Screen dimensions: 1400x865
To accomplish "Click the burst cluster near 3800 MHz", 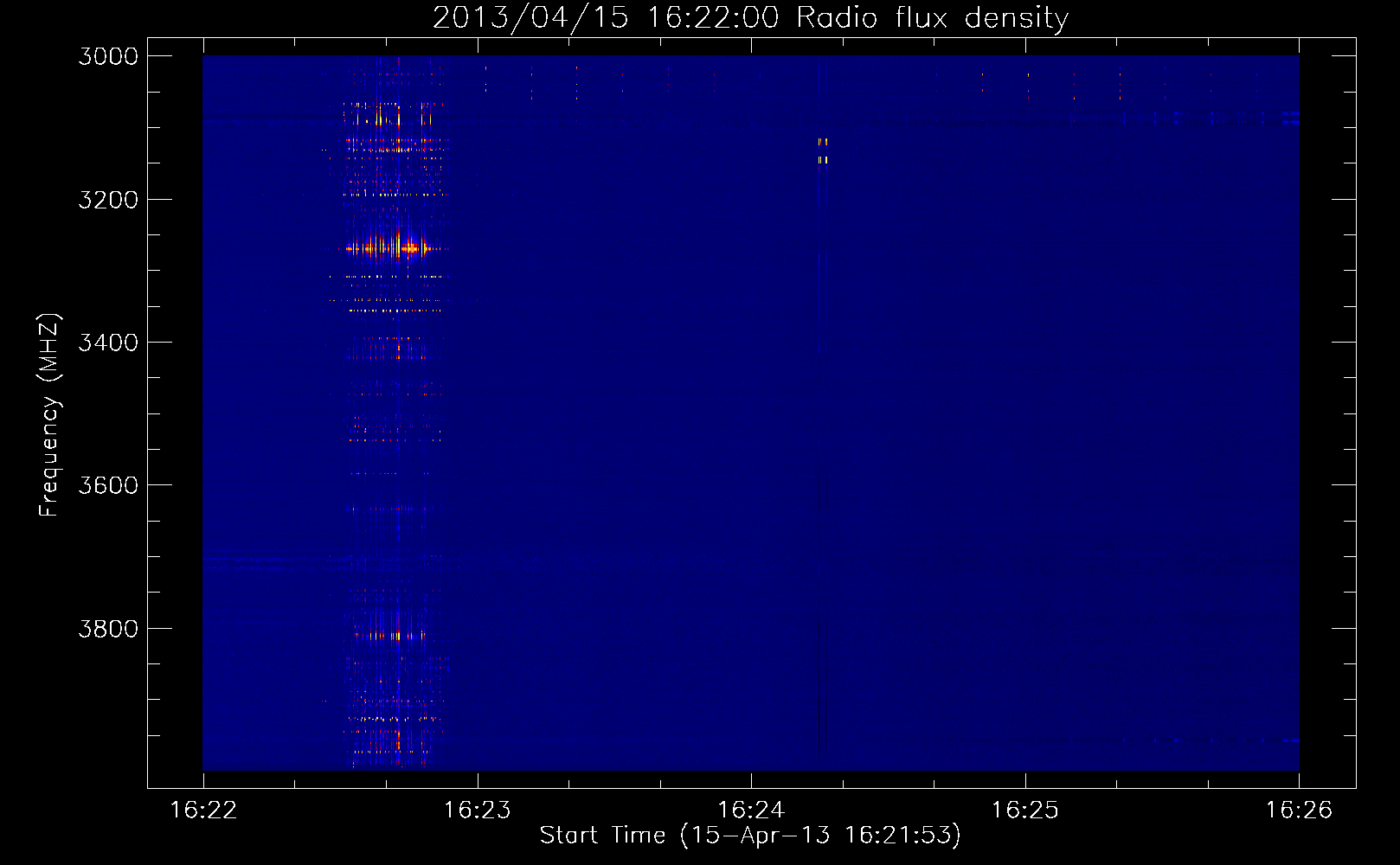I will 389,635.
